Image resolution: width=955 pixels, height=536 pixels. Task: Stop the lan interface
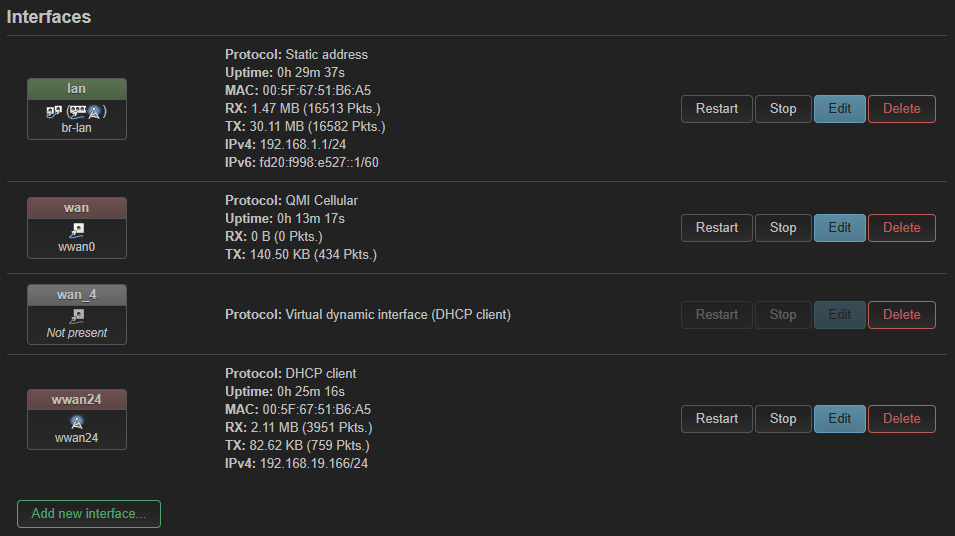pos(783,109)
